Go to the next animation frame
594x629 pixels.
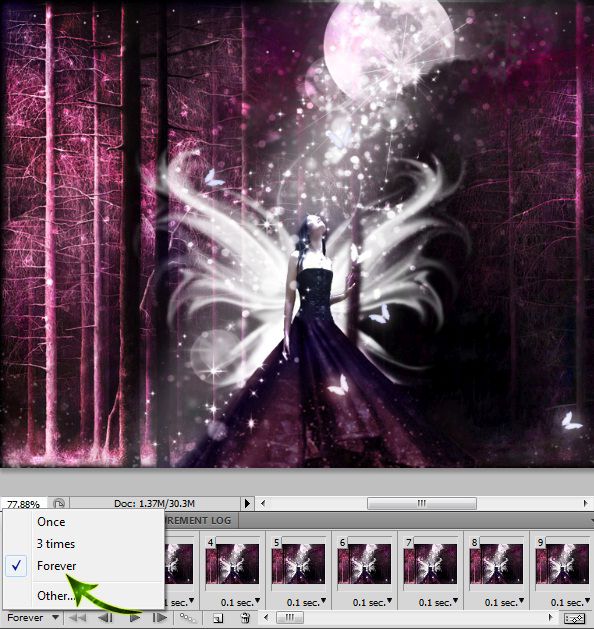[160, 618]
